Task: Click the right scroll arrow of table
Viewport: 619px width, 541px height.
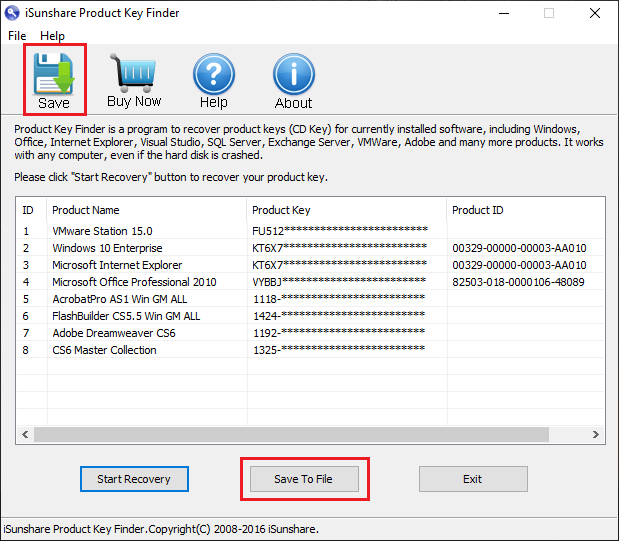Action: click(x=596, y=434)
